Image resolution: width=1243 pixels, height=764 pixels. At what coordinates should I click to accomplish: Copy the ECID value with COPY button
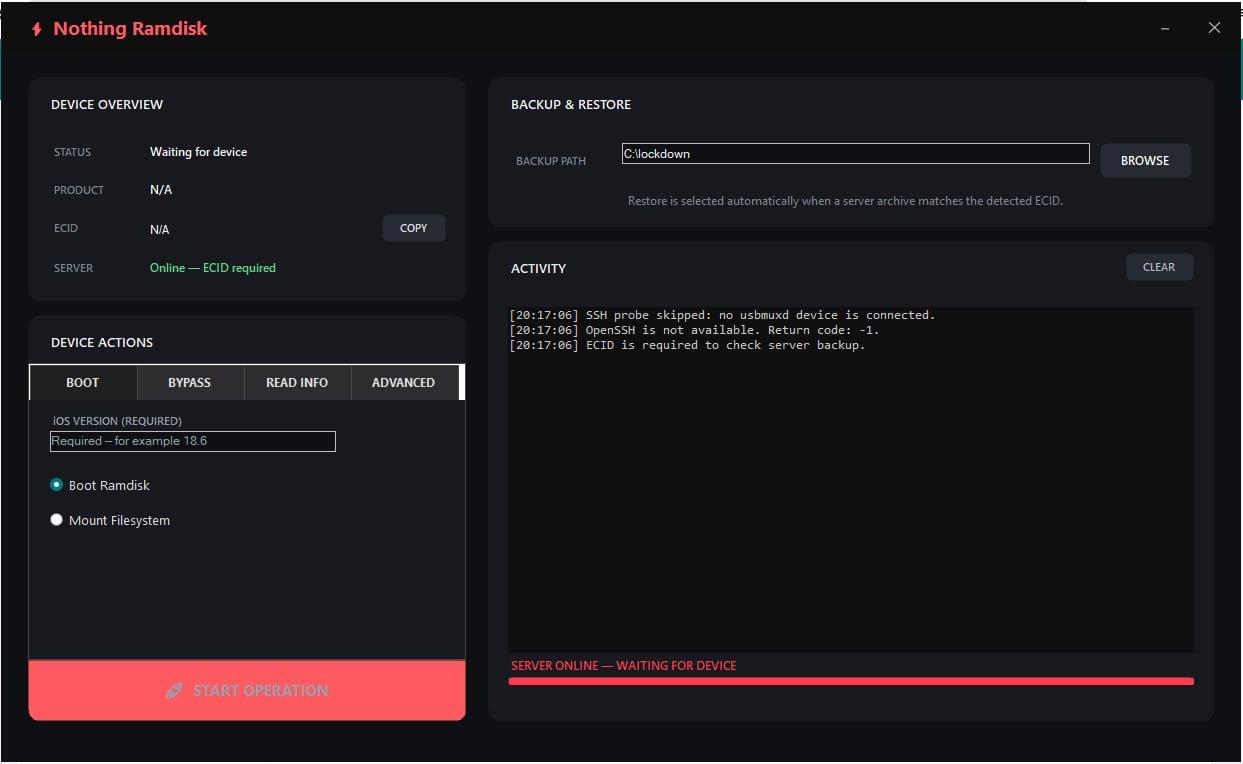click(x=414, y=228)
